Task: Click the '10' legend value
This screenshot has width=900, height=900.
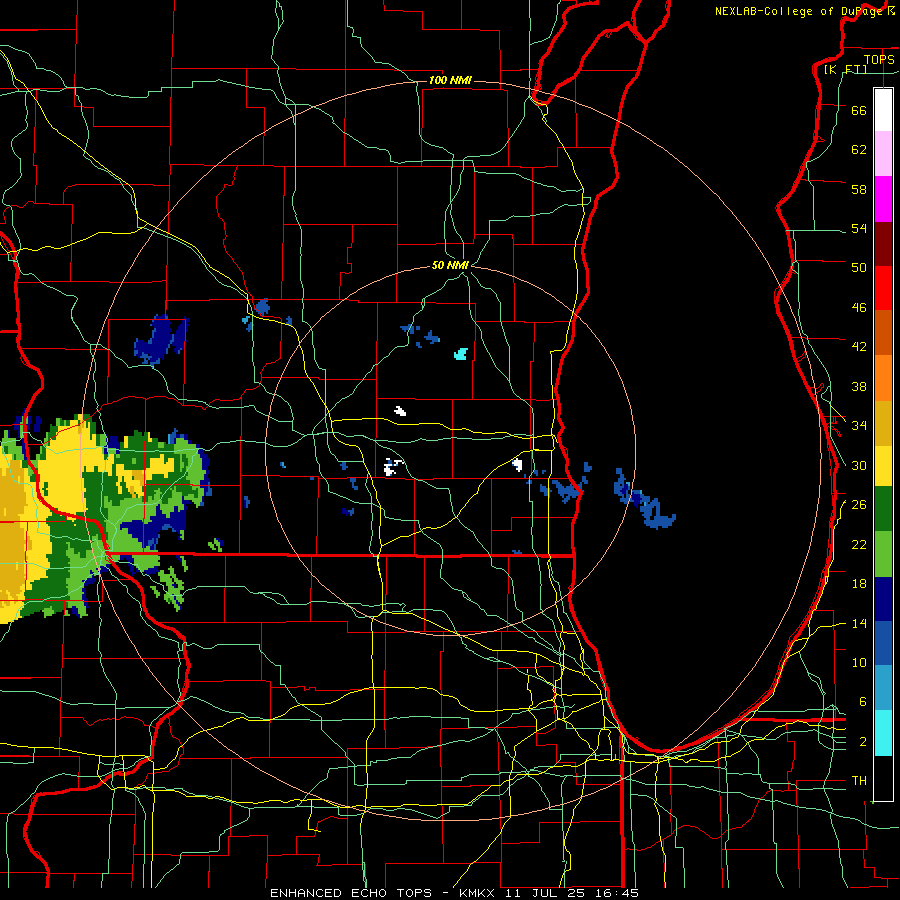Action: point(859,662)
